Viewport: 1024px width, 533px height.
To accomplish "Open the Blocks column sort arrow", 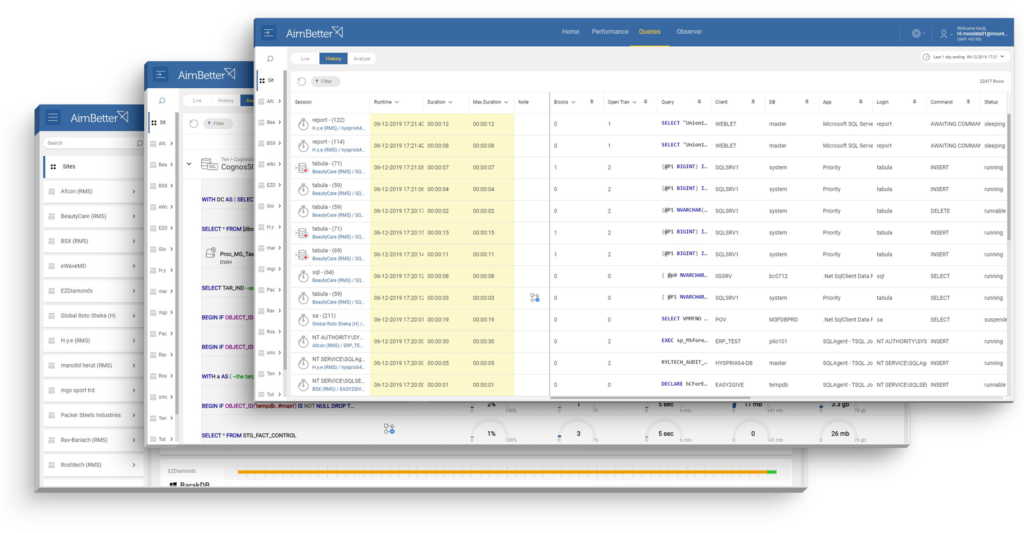I will click(573, 103).
